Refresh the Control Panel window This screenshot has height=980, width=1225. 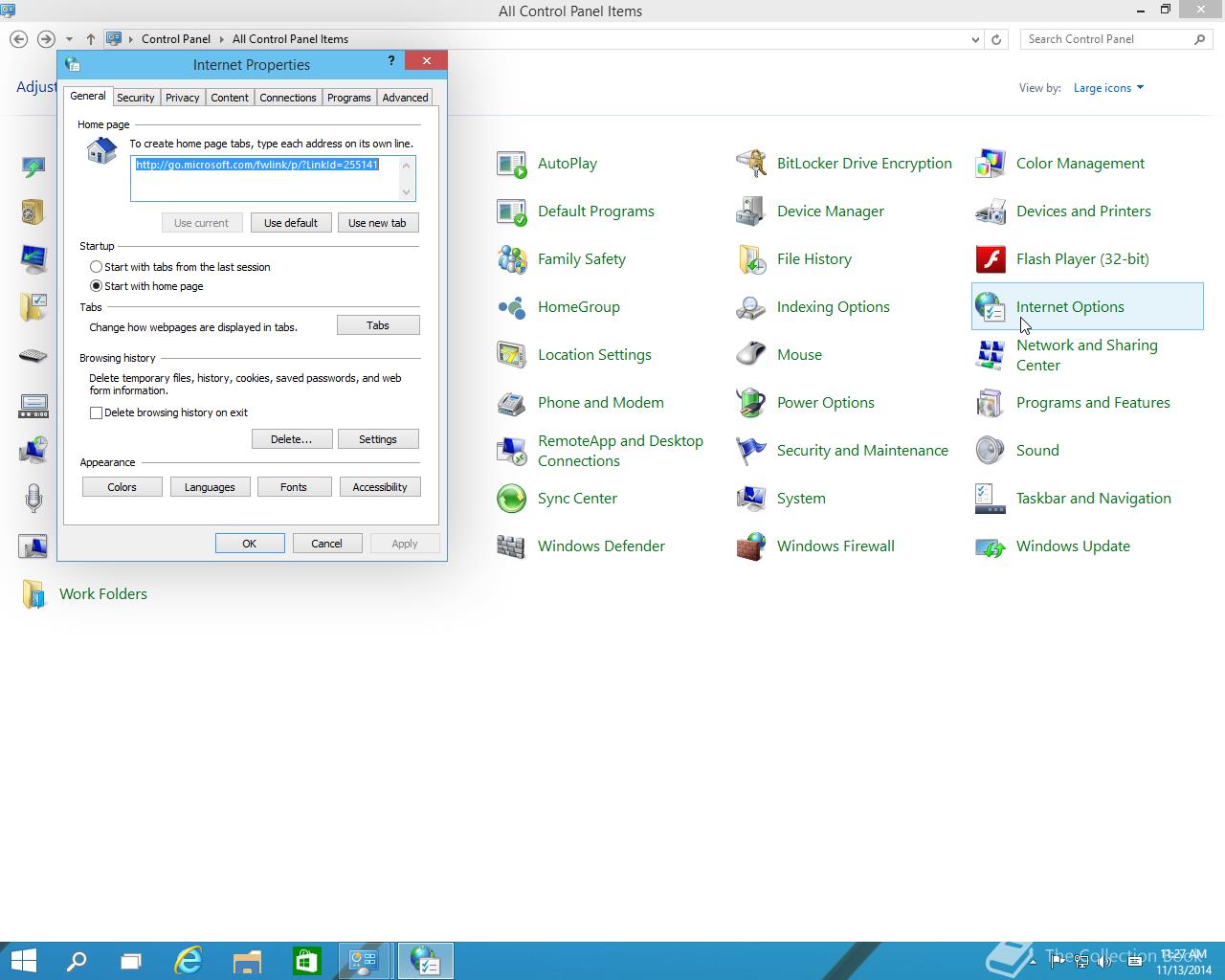point(996,39)
